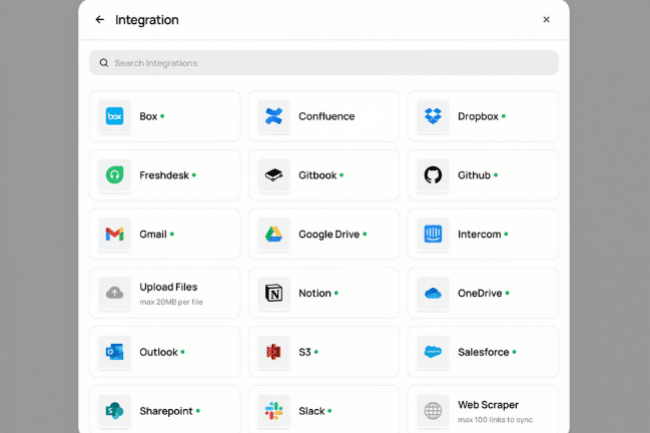
Task: Select the Notion logo icon
Action: click(274, 293)
